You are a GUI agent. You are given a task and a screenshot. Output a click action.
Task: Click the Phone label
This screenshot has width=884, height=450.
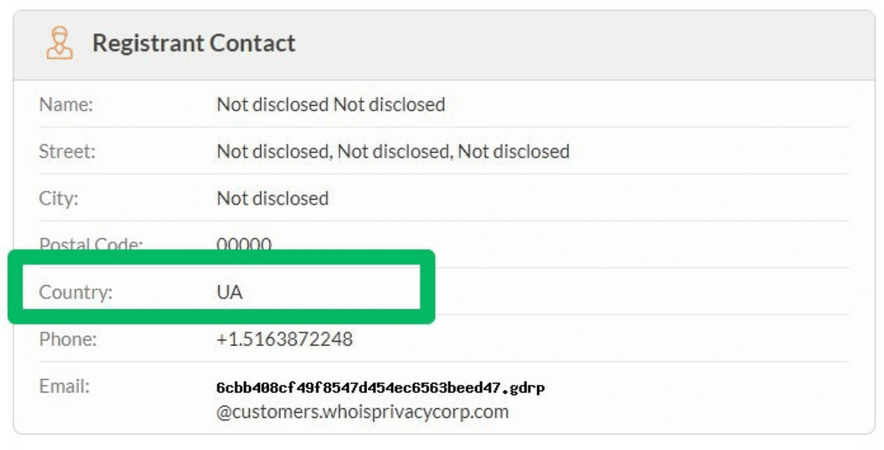(68, 339)
